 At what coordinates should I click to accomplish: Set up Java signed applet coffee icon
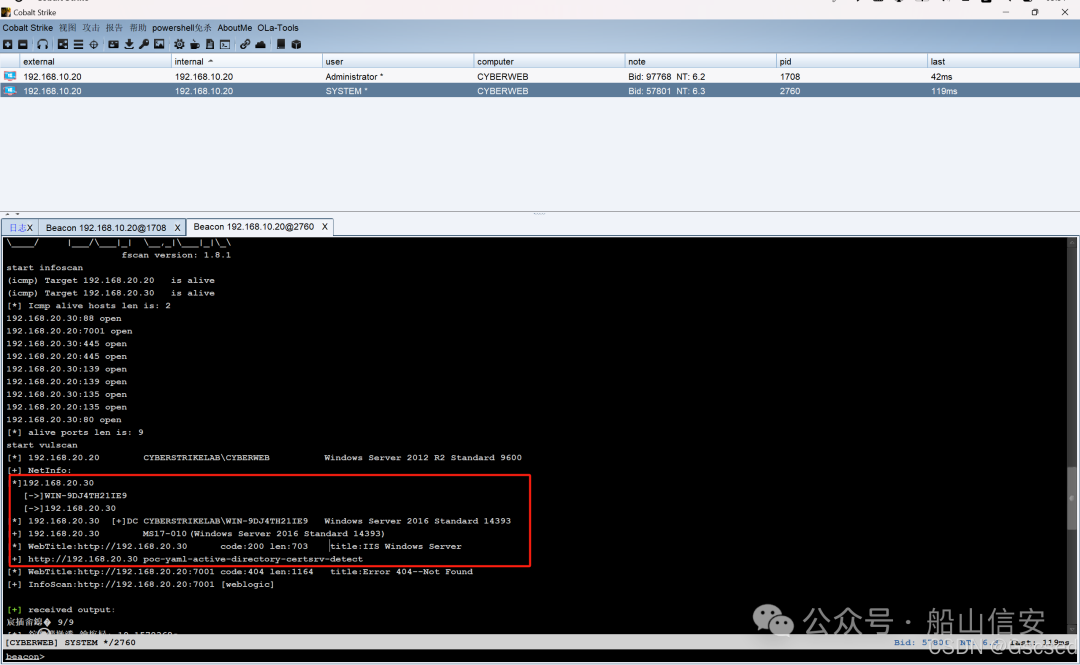click(195, 44)
